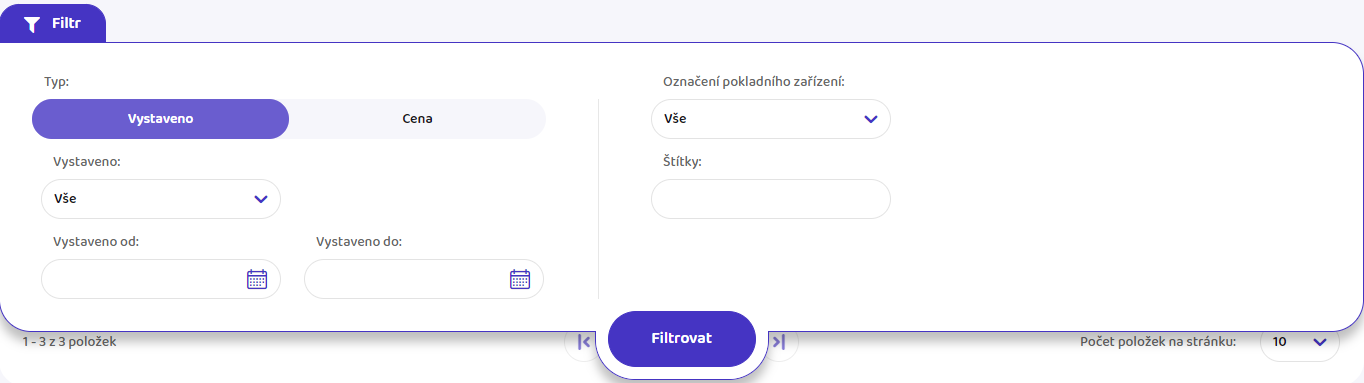Click into the Štítky input field
Image resolution: width=1364 pixels, height=383 pixels.
[771, 199]
